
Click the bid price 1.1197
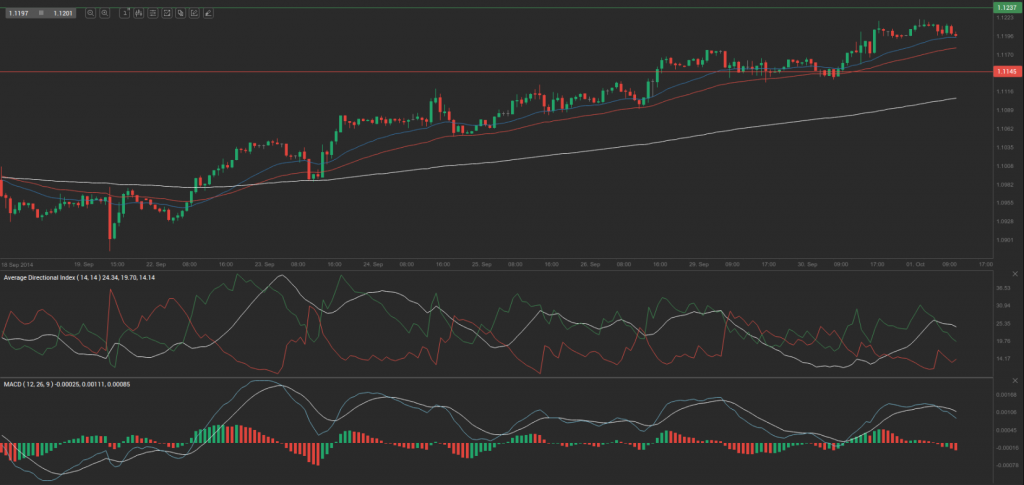(18, 13)
